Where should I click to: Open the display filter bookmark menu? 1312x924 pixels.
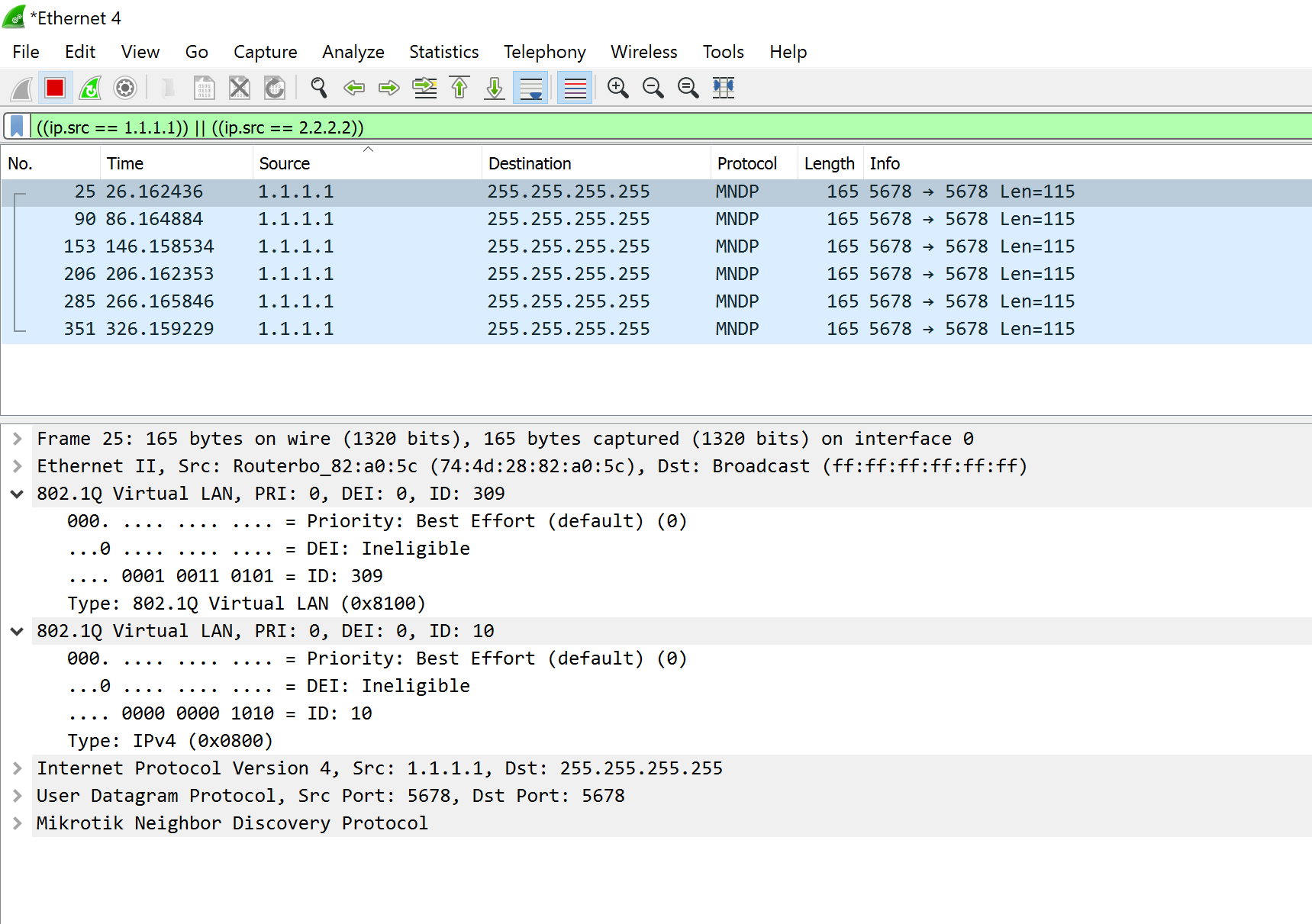pos(17,127)
